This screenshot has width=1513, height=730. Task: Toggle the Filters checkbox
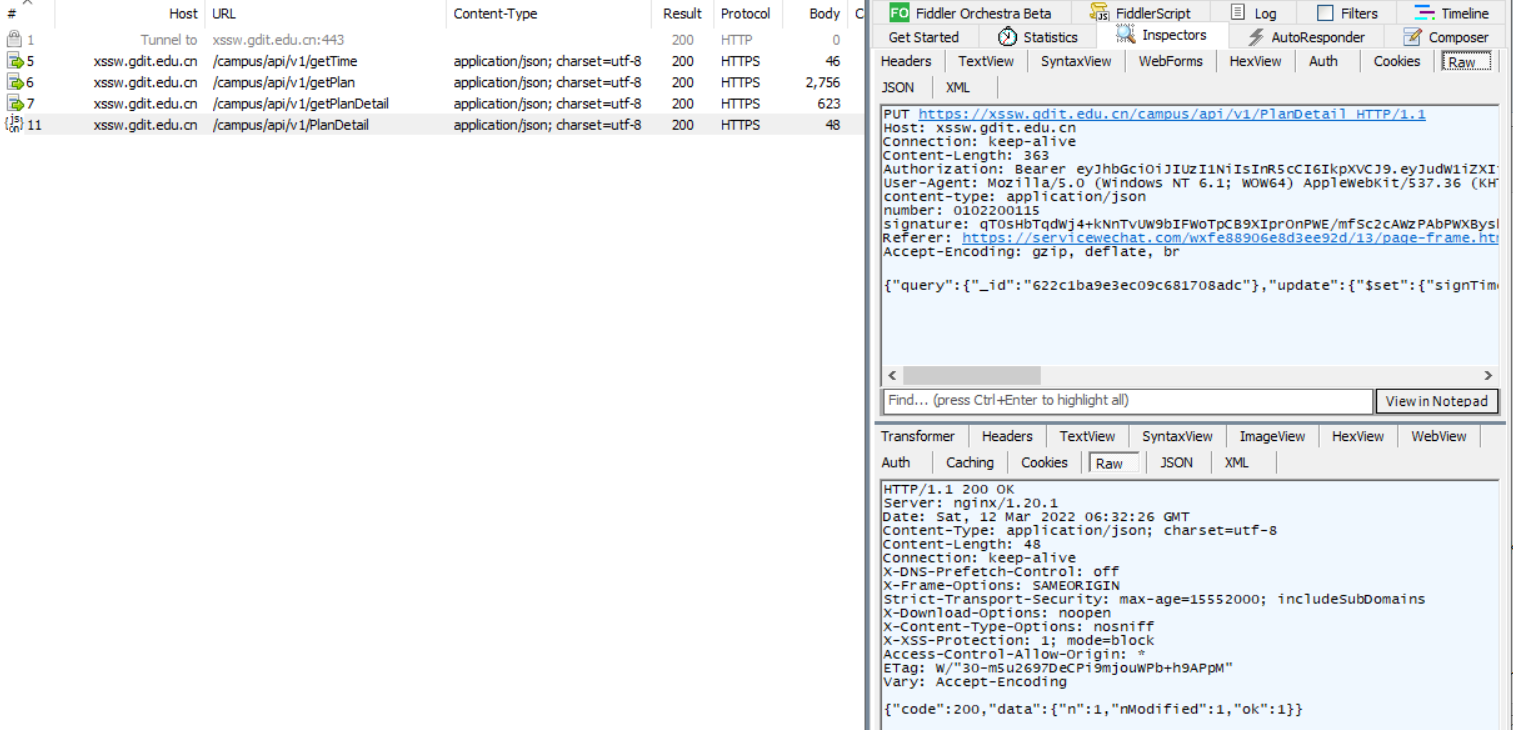pos(1325,13)
